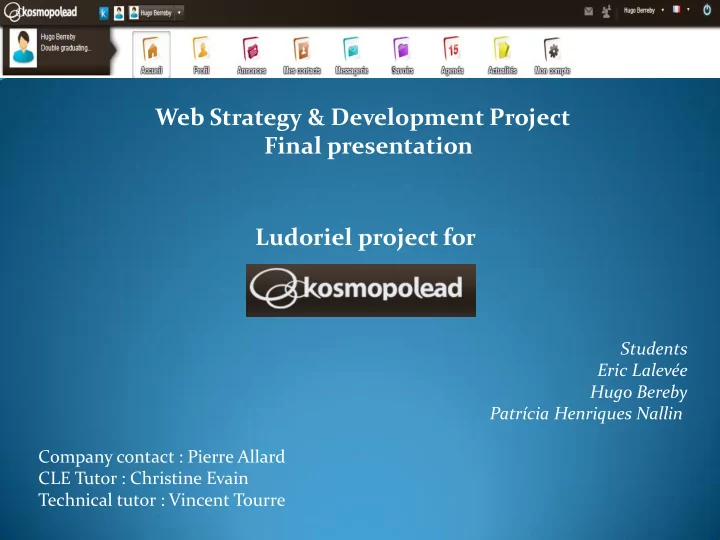The width and height of the screenshot is (720, 540).
Task: Click the name 'Patrícia Henriques Nallin'
Action: 586,413
